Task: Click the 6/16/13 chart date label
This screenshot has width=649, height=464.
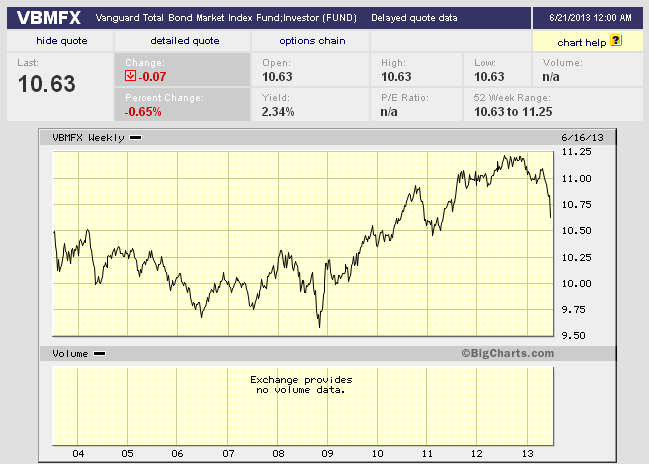Action: (x=582, y=137)
